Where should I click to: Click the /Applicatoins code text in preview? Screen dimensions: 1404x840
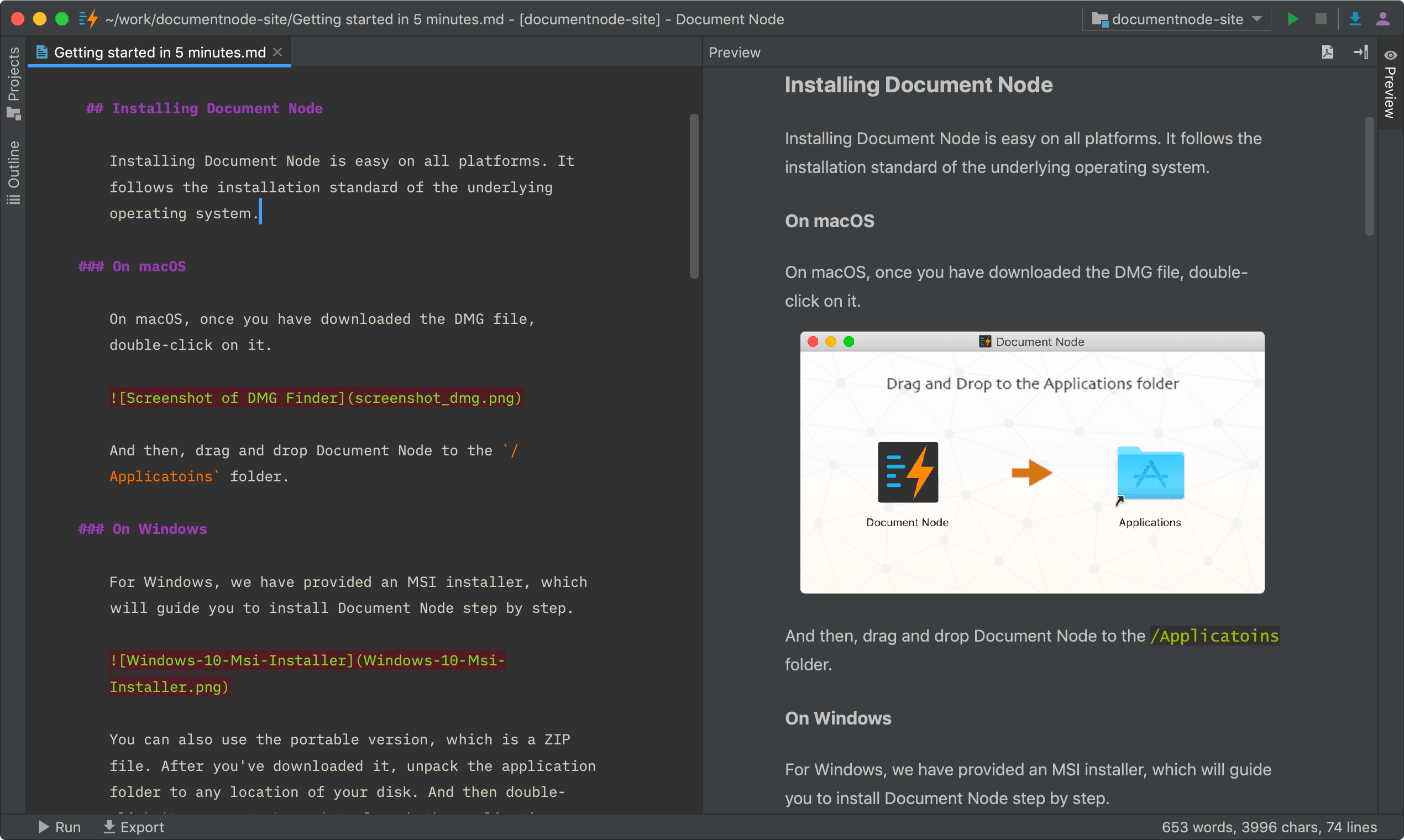click(x=1214, y=636)
